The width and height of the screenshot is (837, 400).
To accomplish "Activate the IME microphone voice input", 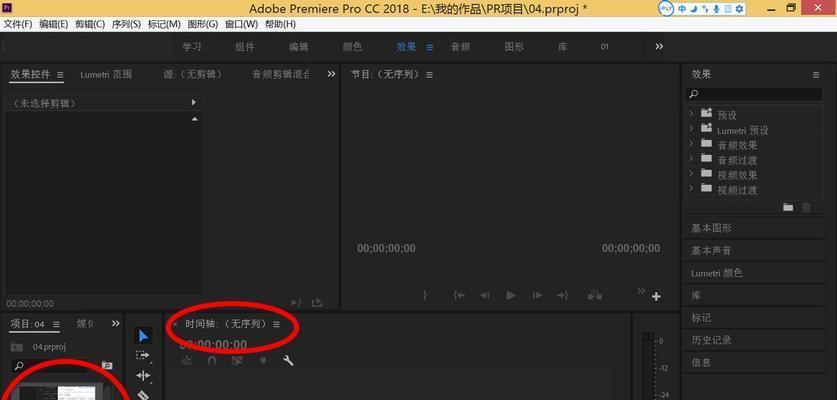I will pyautogui.click(x=716, y=9).
